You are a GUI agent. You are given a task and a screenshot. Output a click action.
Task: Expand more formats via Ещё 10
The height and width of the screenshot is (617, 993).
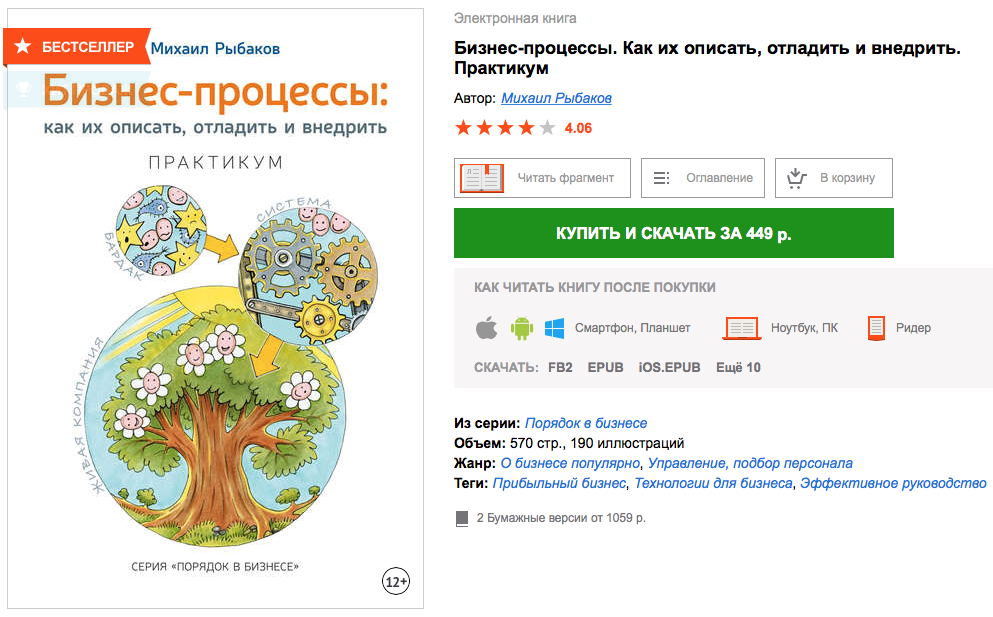point(738,367)
